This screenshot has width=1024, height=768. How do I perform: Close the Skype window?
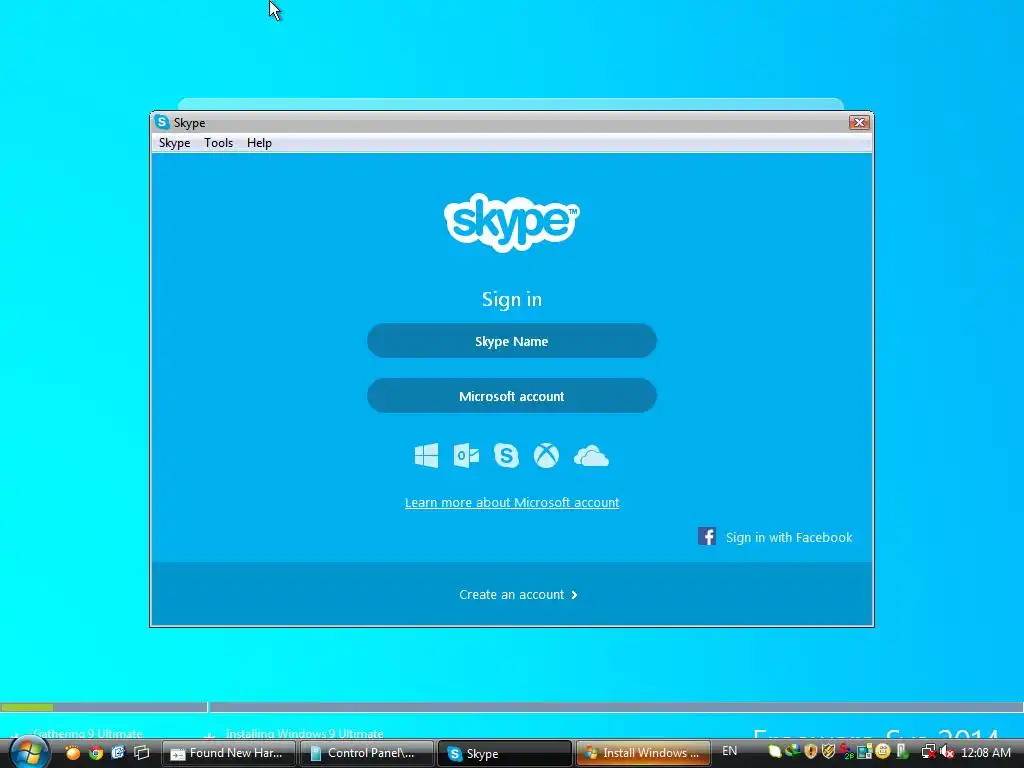[859, 122]
